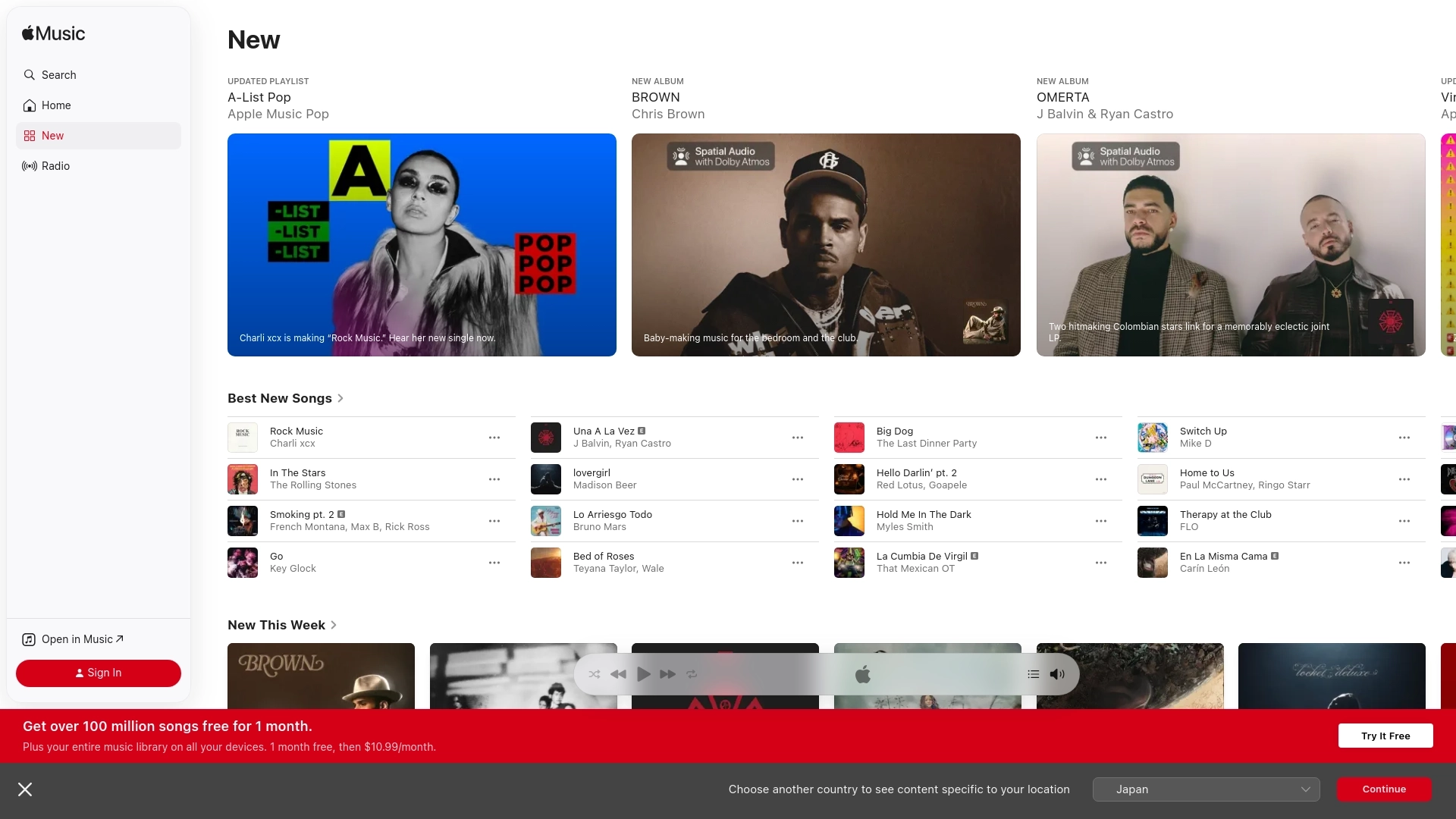The height and width of the screenshot is (819, 1456).
Task: Open more options for Hold Me In The Dark
Action: 1101,521
